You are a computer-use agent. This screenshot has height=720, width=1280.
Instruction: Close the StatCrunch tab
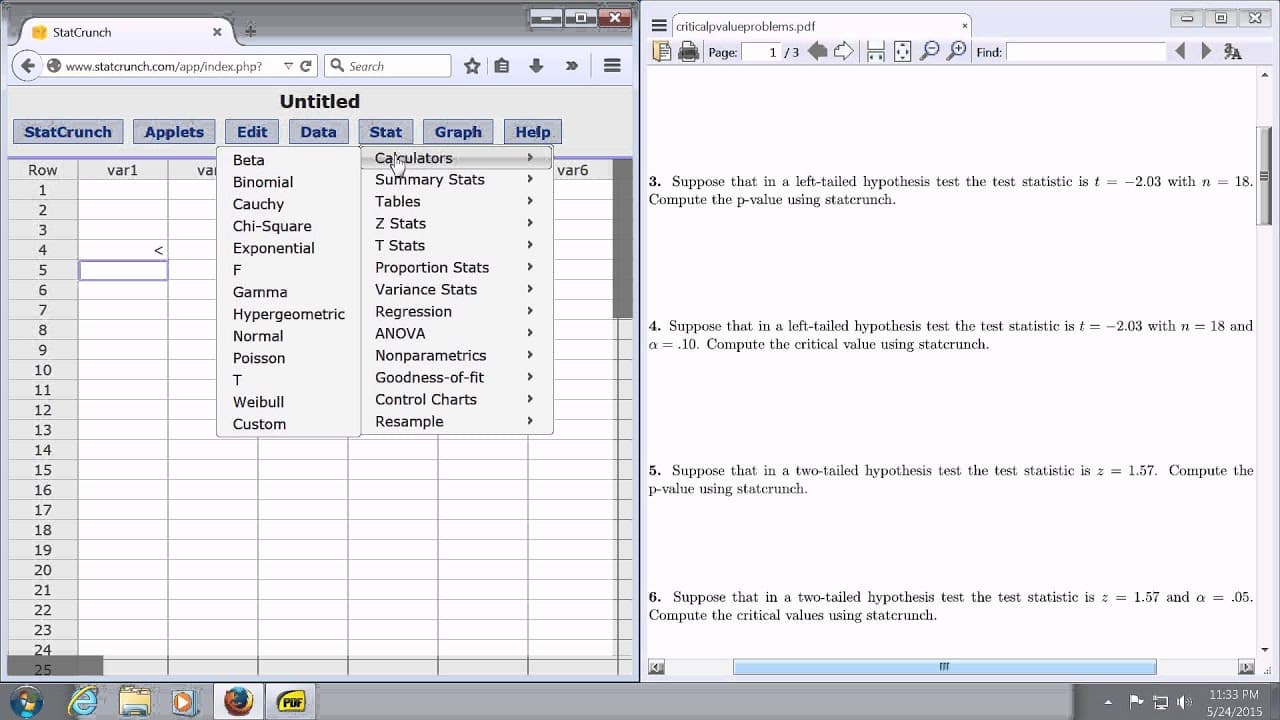(x=217, y=32)
